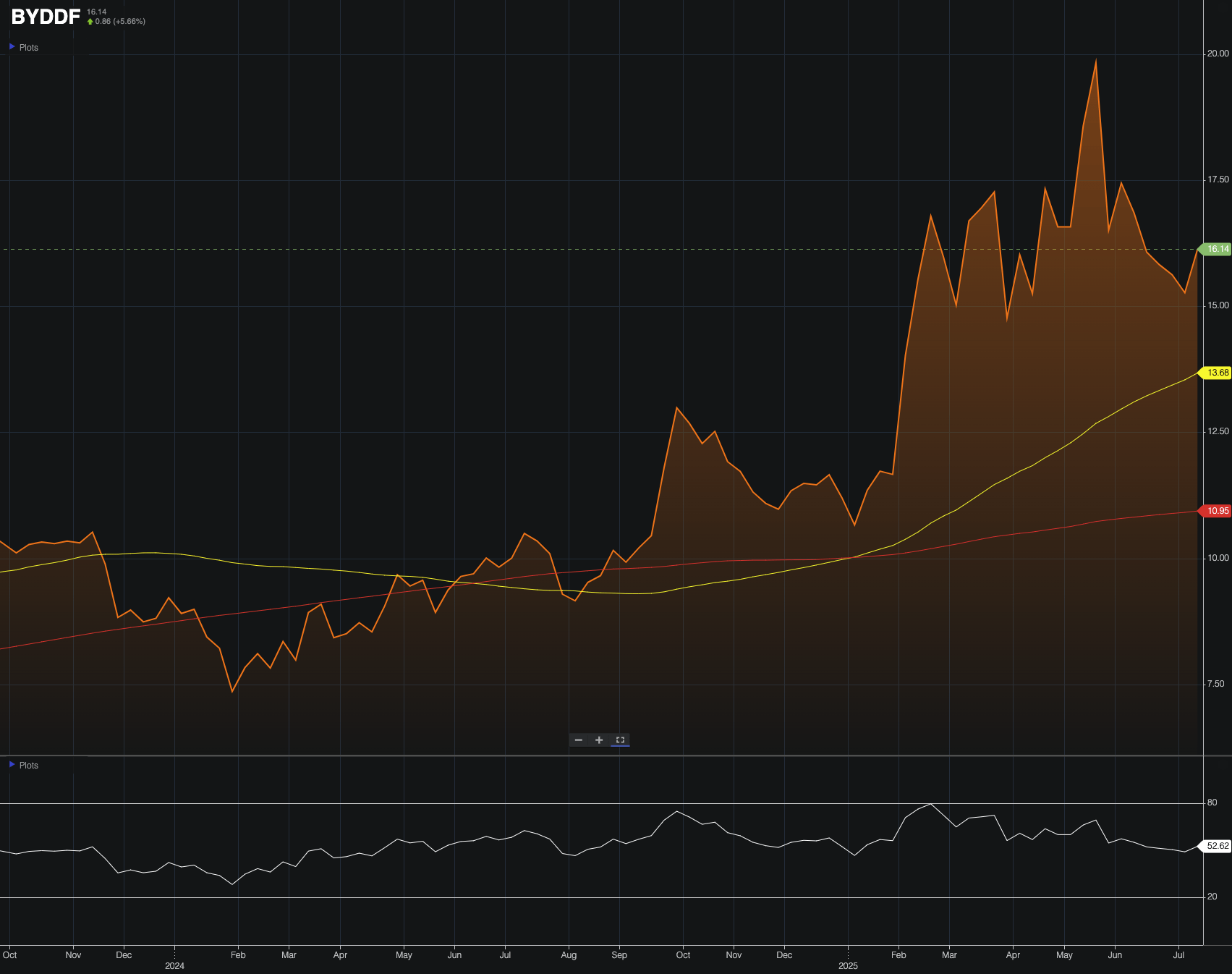Click the zoom out minus icon

point(578,740)
